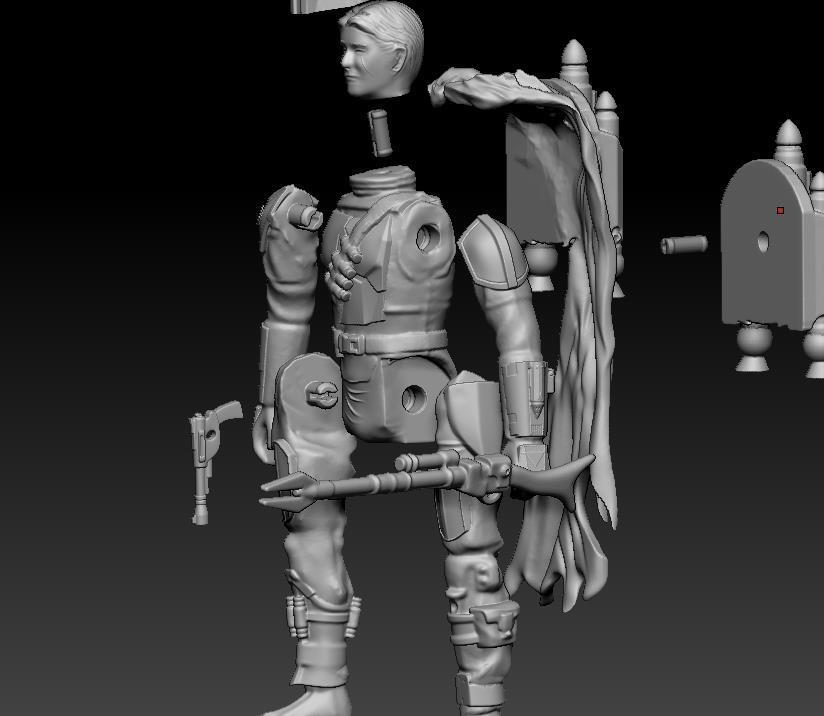Click the loose peg beside the separate jetpack

click(684, 244)
